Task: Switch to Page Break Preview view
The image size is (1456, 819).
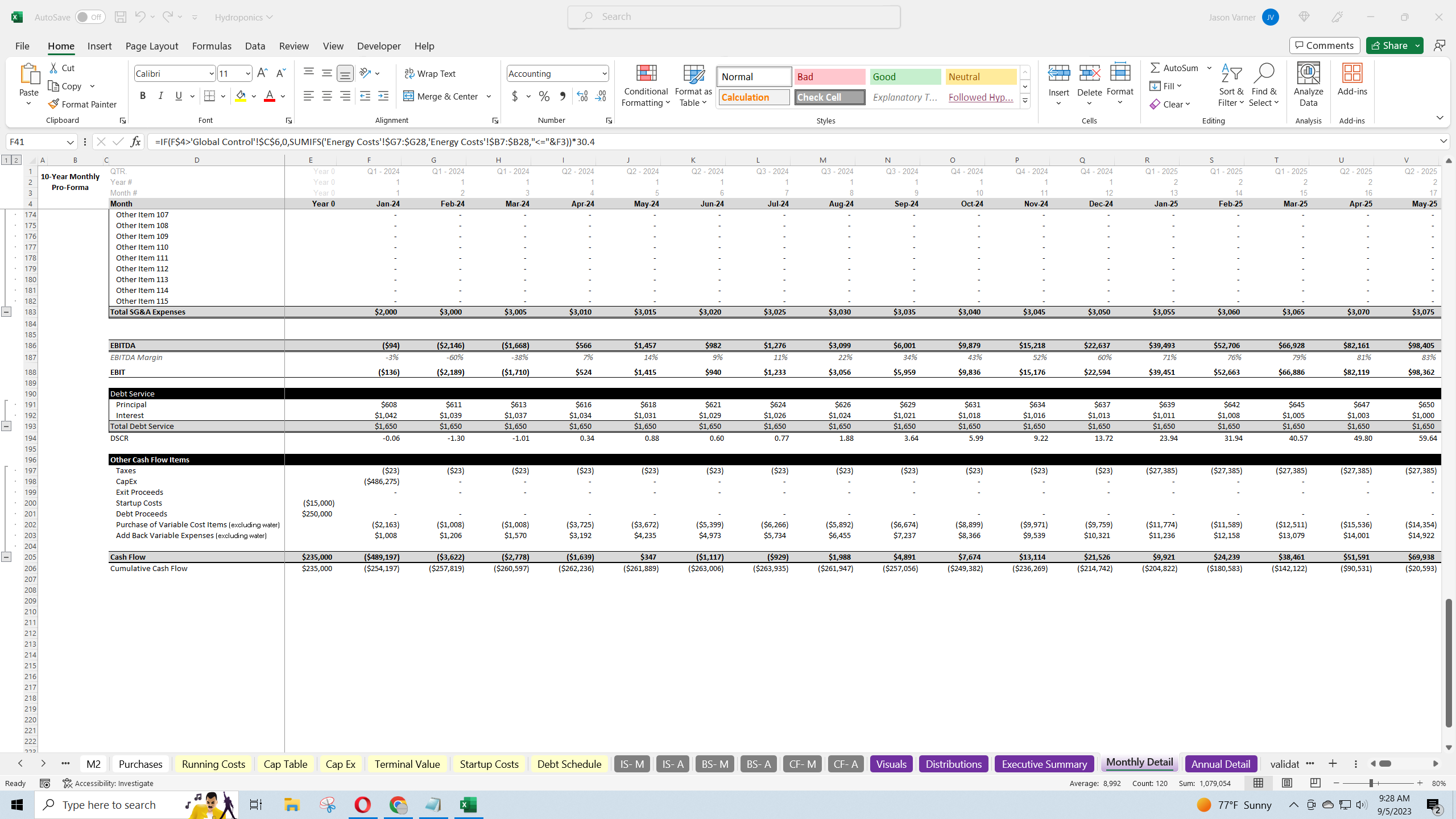Action: 1315,783
